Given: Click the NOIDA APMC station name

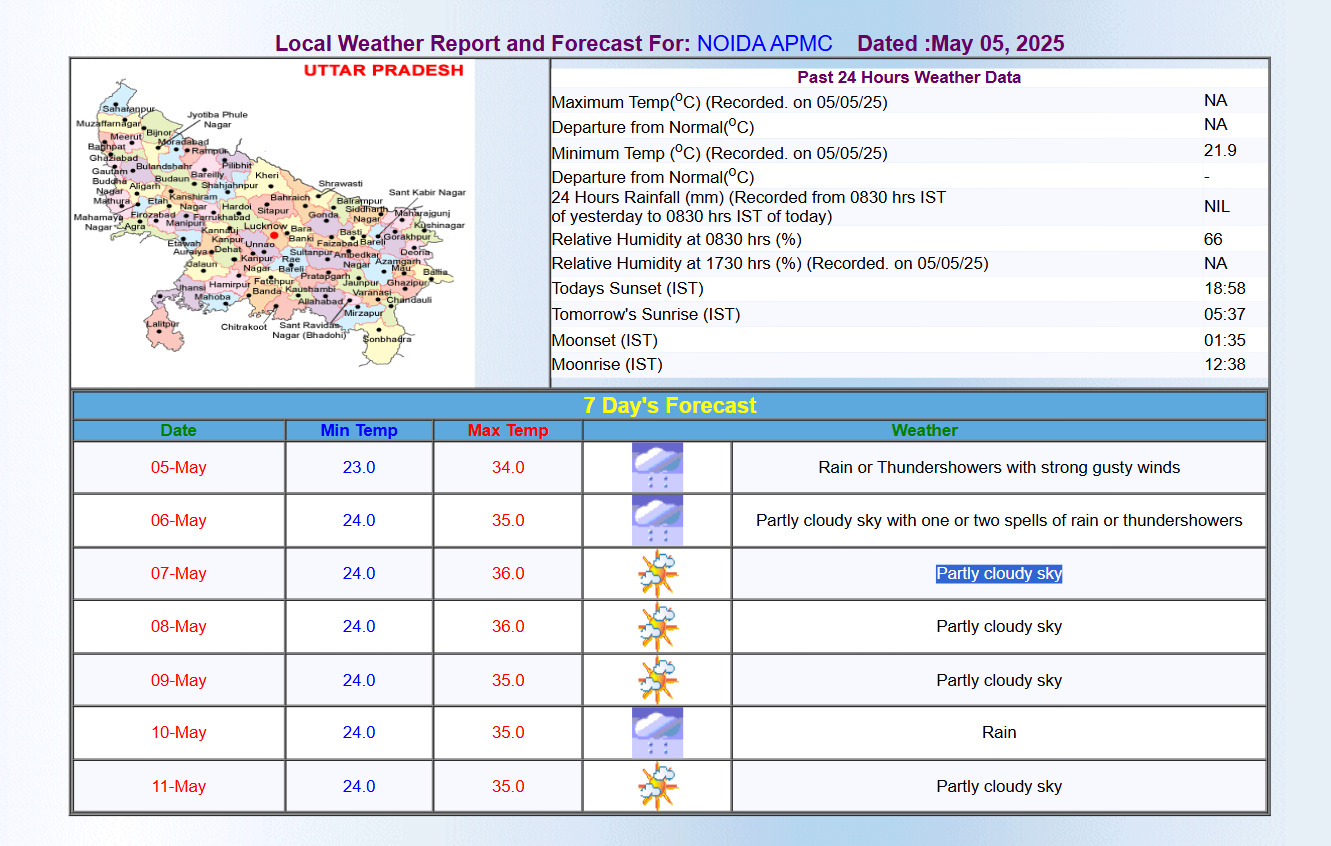Looking at the screenshot, I should pyautogui.click(x=764, y=44).
